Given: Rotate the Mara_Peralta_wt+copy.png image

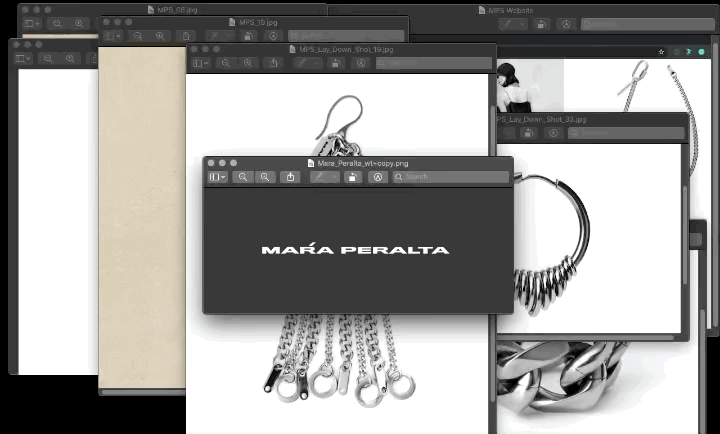Looking at the screenshot, I should tap(353, 177).
